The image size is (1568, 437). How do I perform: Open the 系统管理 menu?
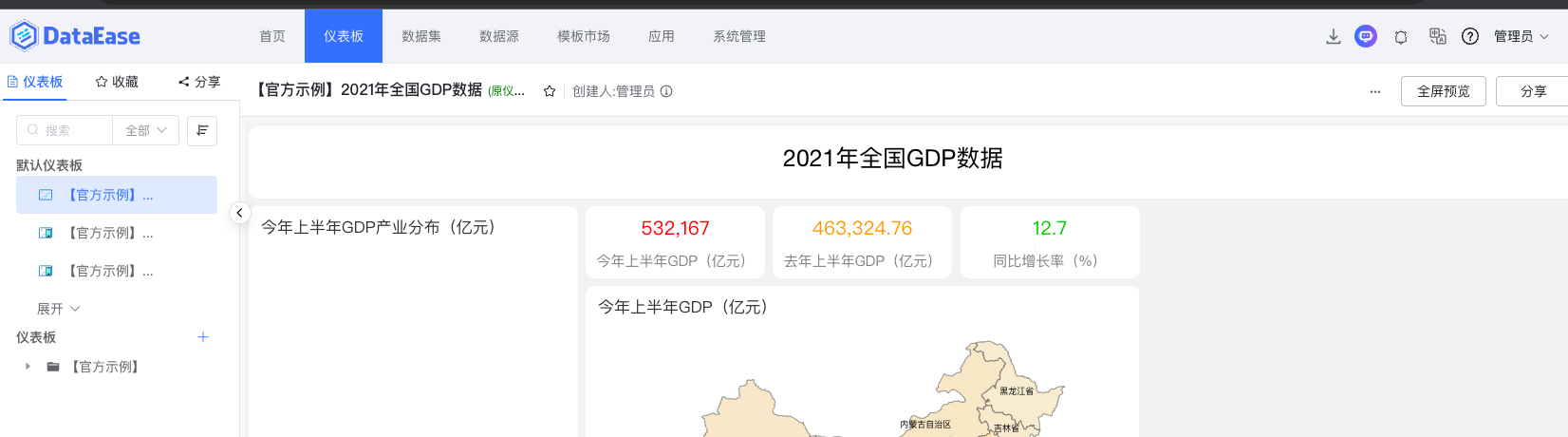(x=739, y=36)
